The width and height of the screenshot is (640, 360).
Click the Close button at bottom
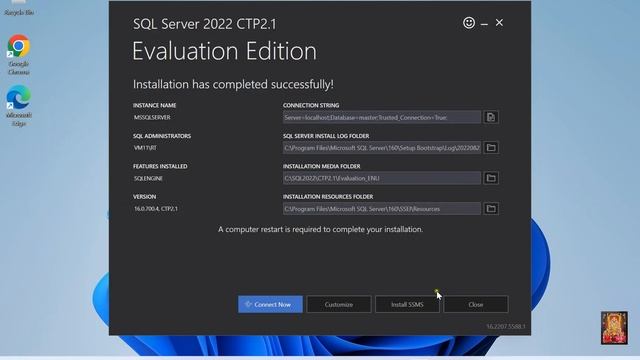tap(476, 304)
